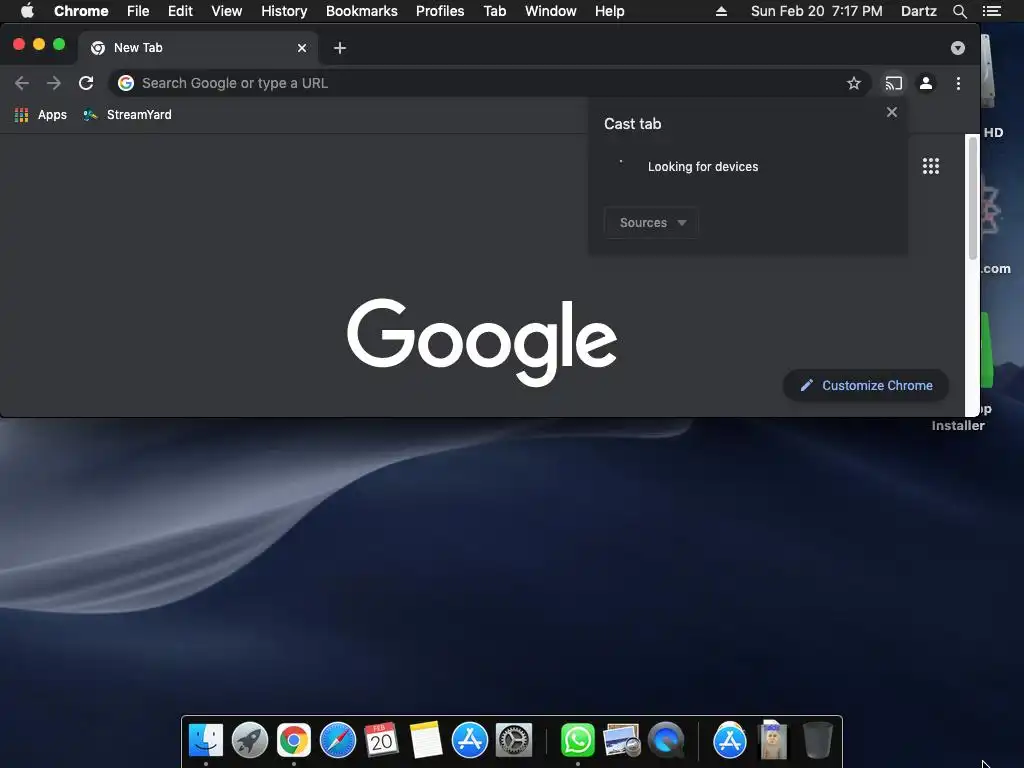
Task: Select the New Tab tab
Action: [198, 48]
